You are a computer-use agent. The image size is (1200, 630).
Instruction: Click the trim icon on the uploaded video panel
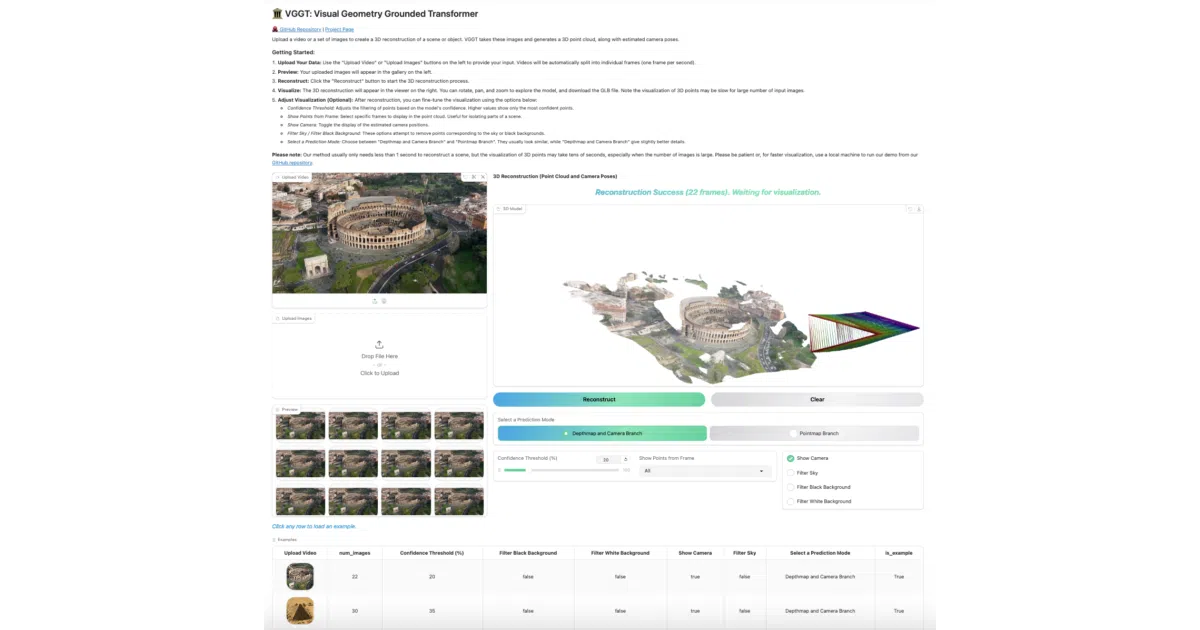(474, 177)
